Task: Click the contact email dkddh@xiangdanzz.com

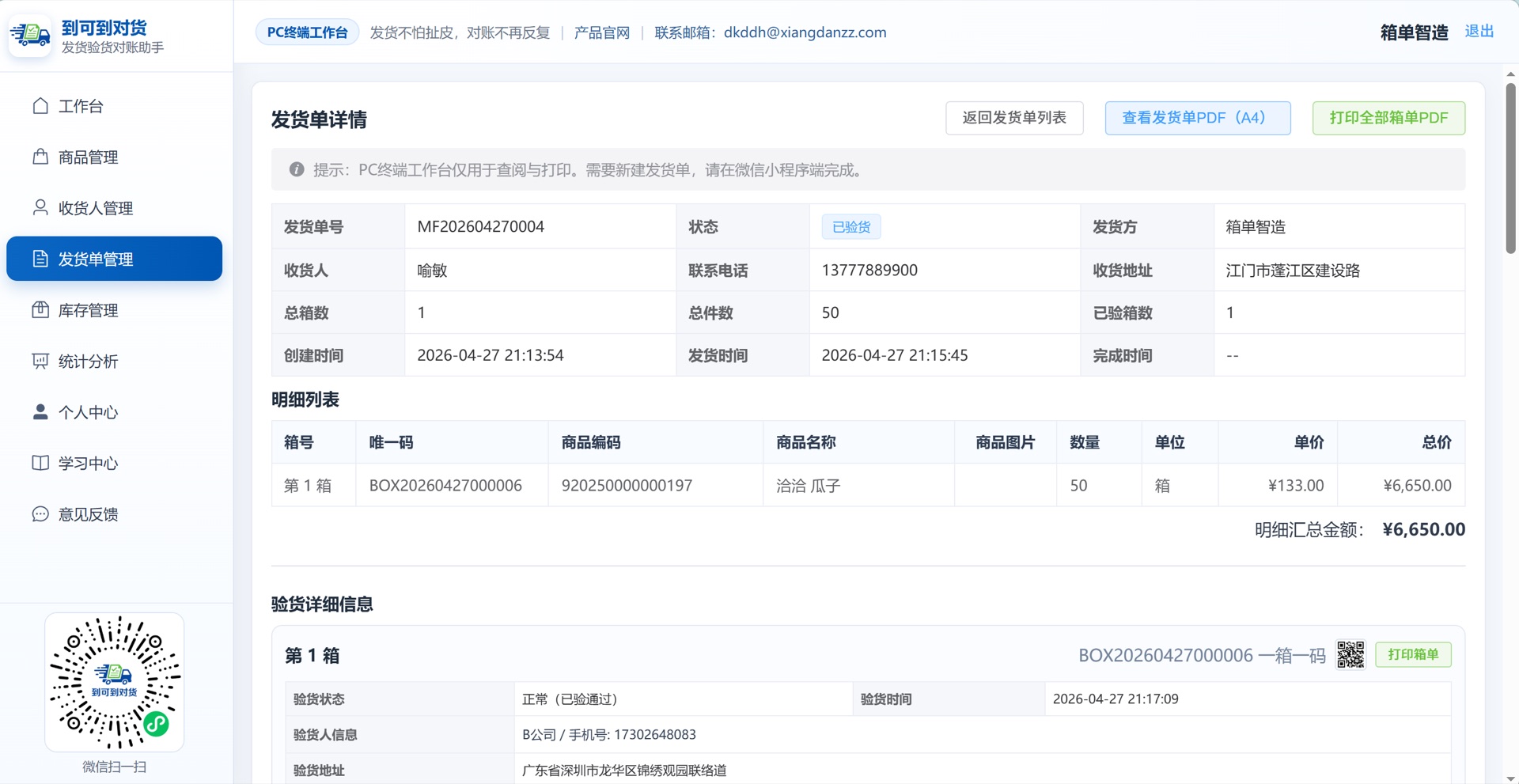Action: 805,32
